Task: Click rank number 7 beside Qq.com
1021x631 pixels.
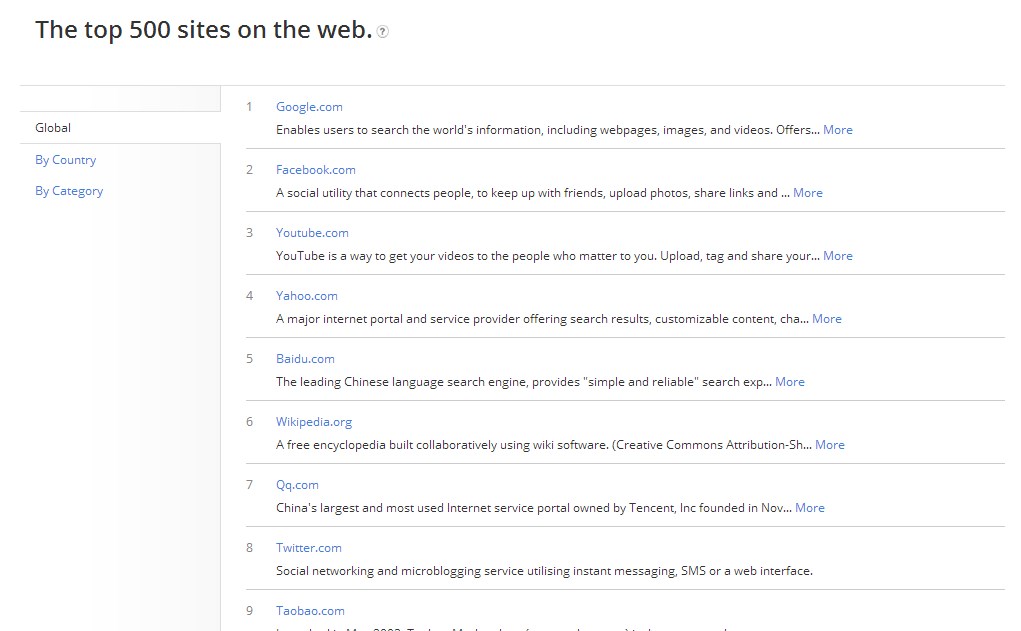Action: pyautogui.click(x=249, y=485)
